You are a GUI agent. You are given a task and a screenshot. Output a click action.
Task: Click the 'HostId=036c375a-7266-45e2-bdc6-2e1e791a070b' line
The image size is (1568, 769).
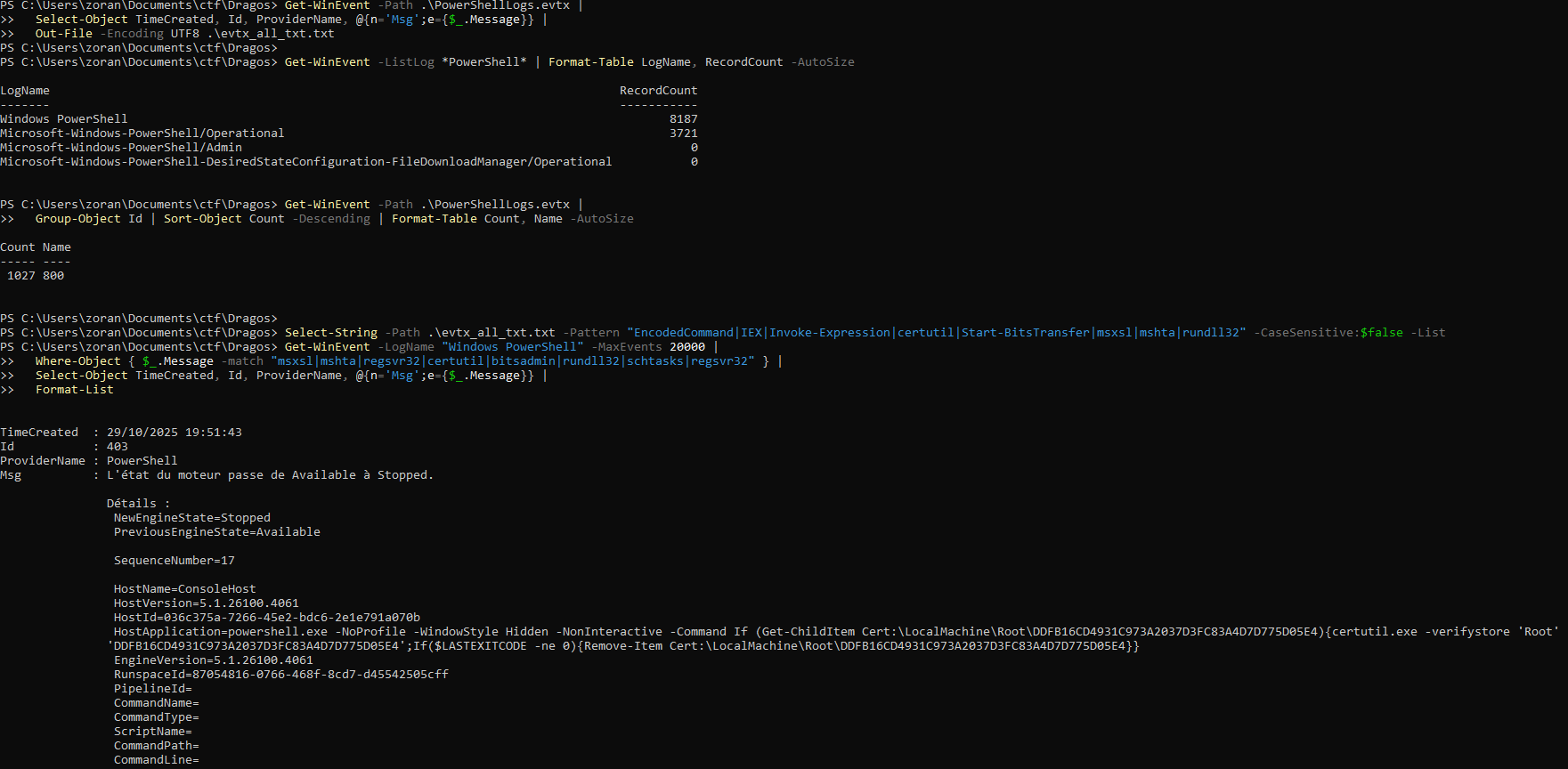(267, 617)
